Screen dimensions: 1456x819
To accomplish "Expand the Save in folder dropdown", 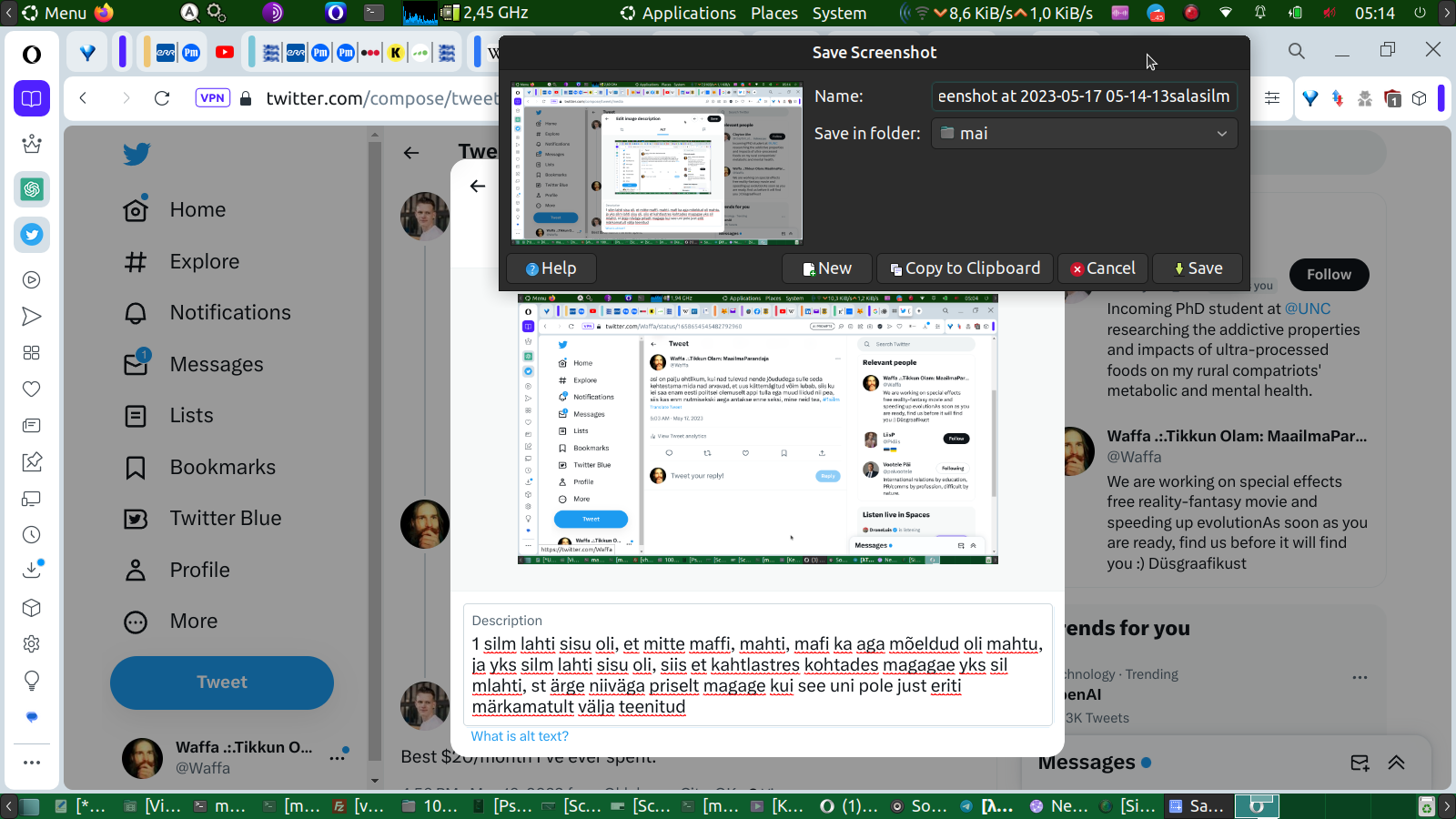I will coord(1084,134).
